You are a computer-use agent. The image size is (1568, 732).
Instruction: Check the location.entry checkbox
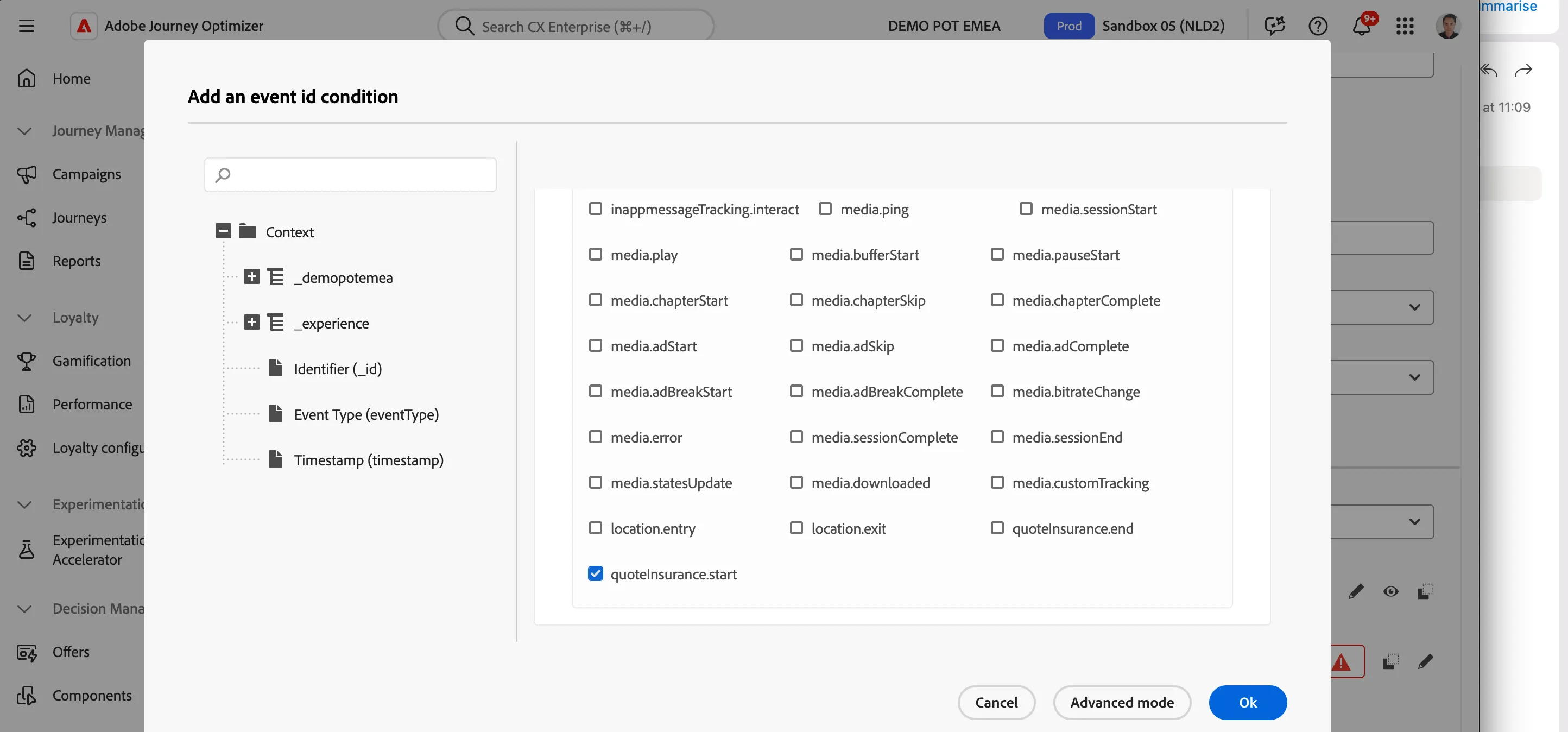[x=595, y=528]
